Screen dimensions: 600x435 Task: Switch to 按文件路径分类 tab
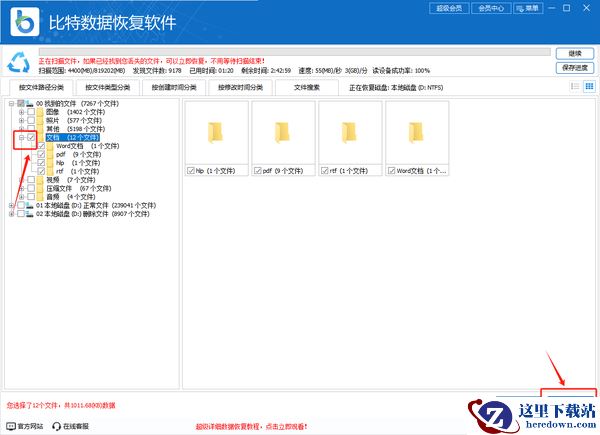(41, 88)
